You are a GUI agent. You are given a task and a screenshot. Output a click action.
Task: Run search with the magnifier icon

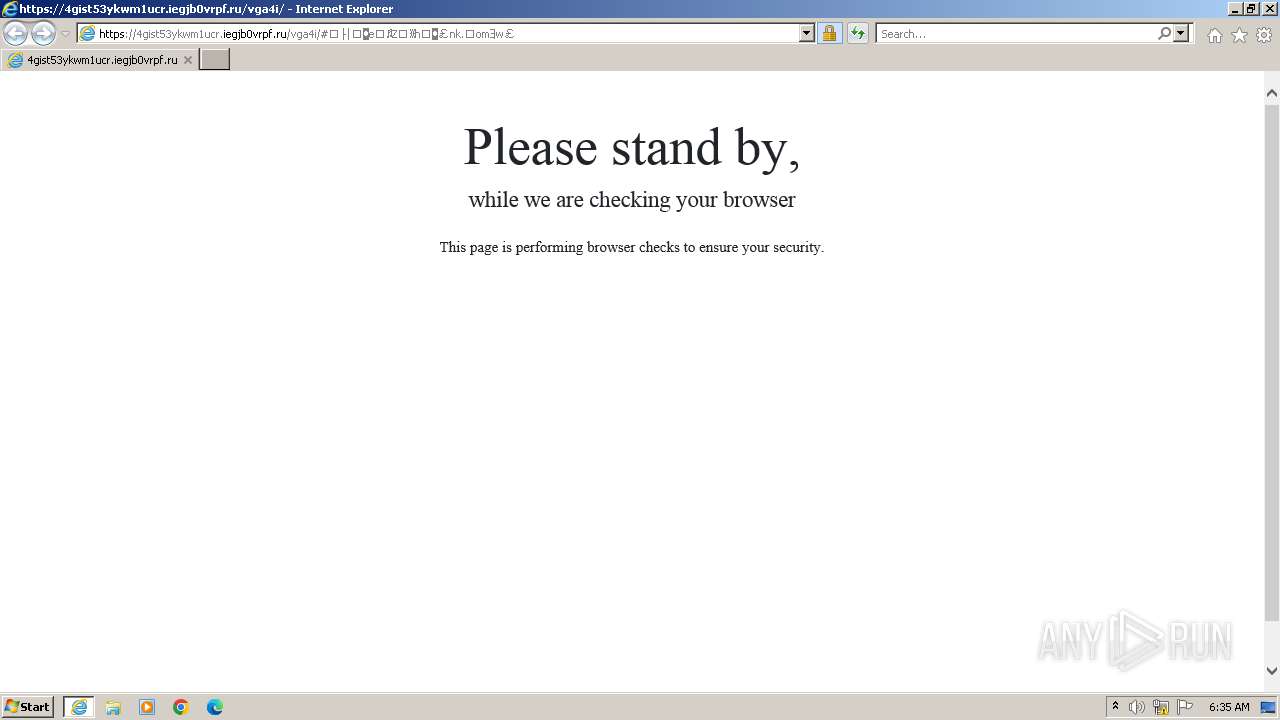pyautogui.click(x=1164, y=34)
